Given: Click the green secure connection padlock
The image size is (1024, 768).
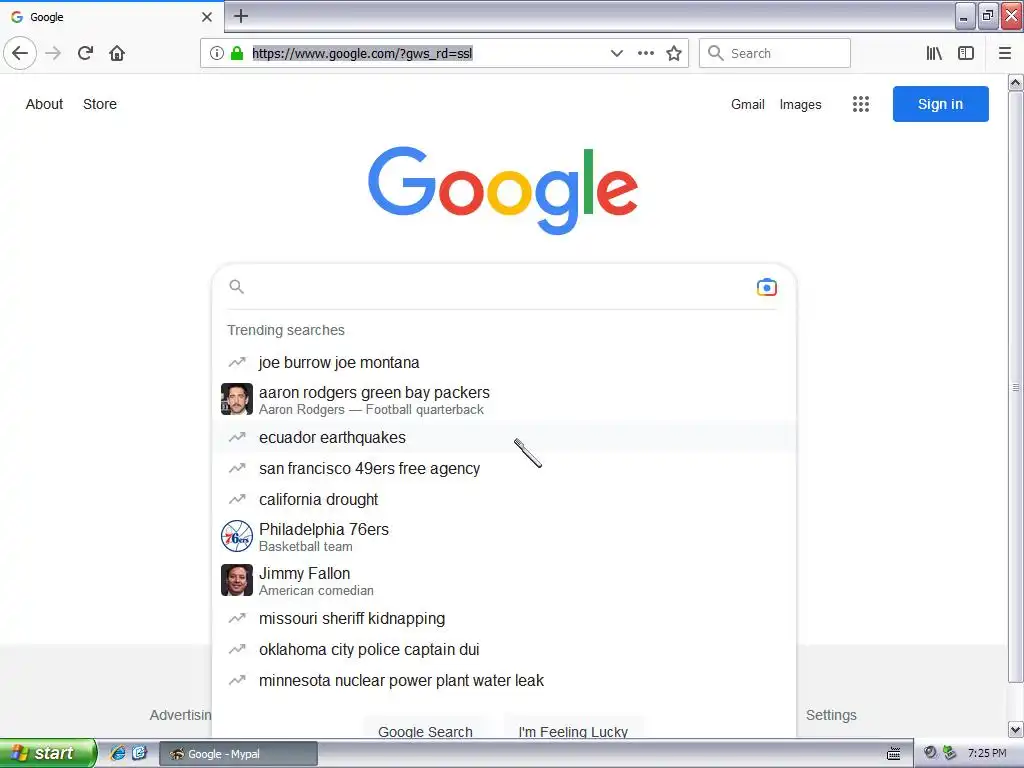Looking at the screenshot, I should [237, 53].
